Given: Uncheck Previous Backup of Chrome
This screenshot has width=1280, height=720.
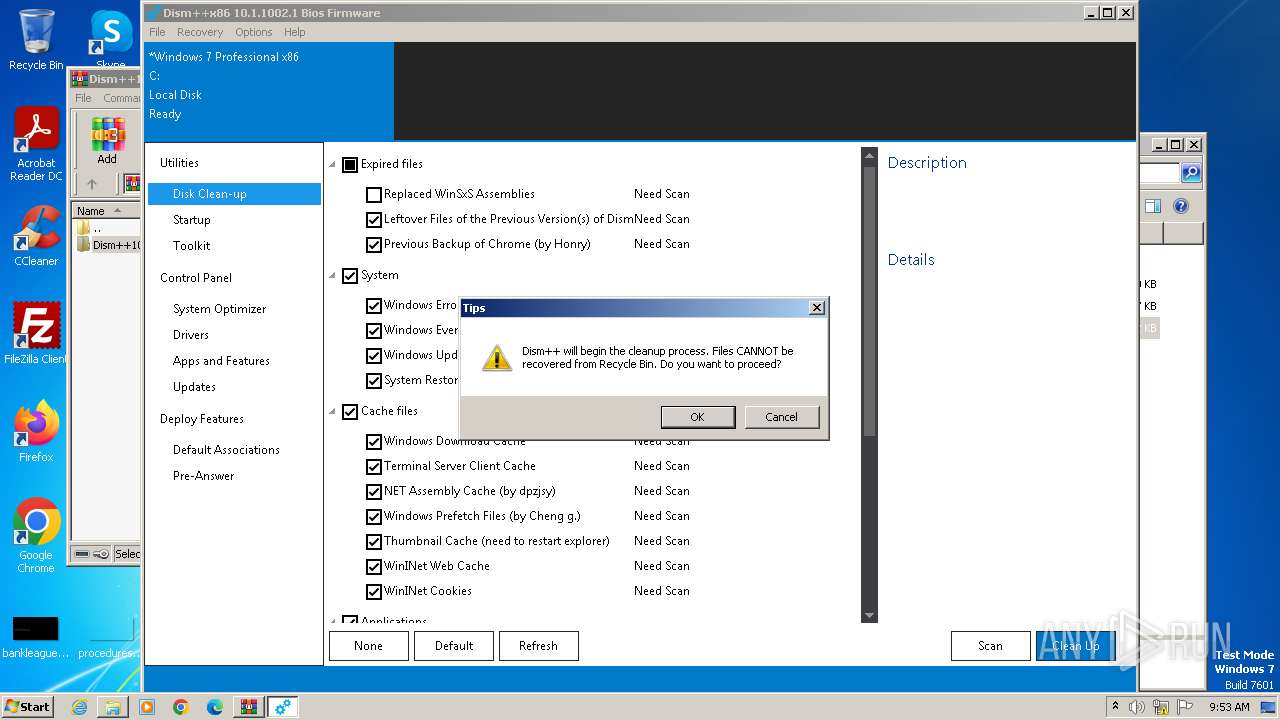Looking at the screenshot, I should pyautogui.click(x=374, y=245).
